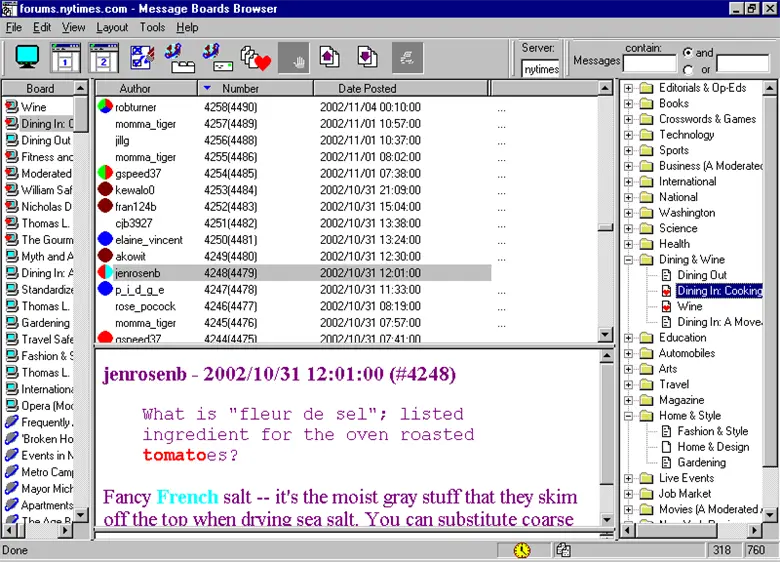Click the Wine document heart icon in tree
Image resolution: width=780 pixels, height=562 pixels.
667,306
